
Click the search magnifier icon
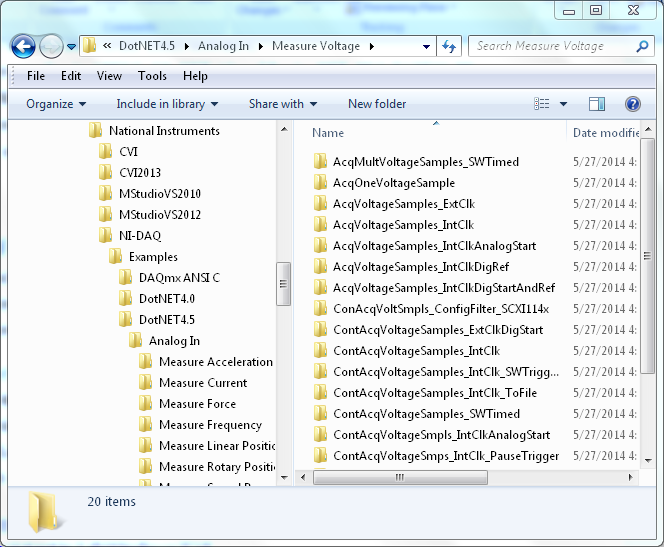[x=642, y=46]
